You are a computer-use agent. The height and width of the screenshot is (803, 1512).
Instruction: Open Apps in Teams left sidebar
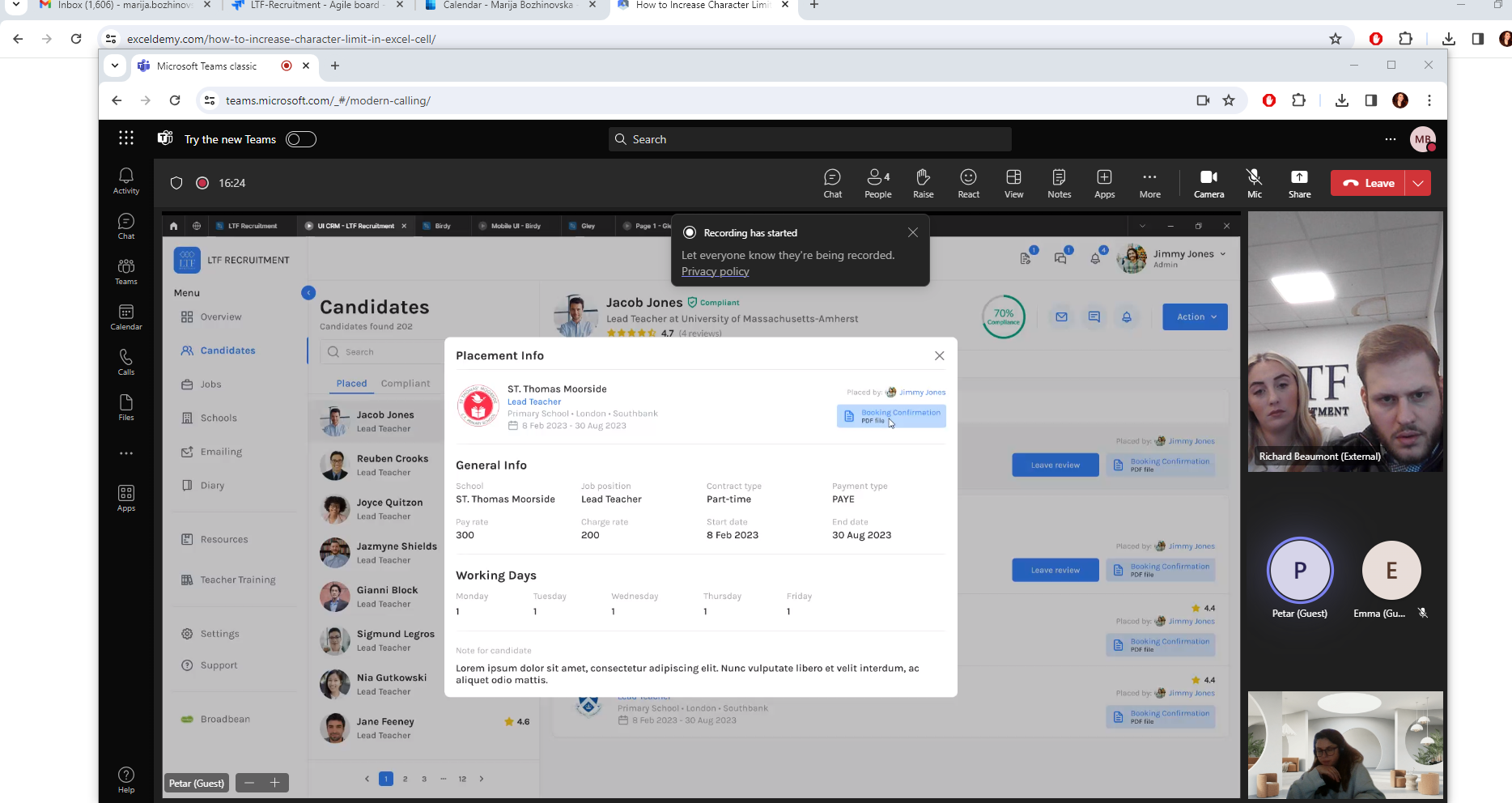point(126,499)
